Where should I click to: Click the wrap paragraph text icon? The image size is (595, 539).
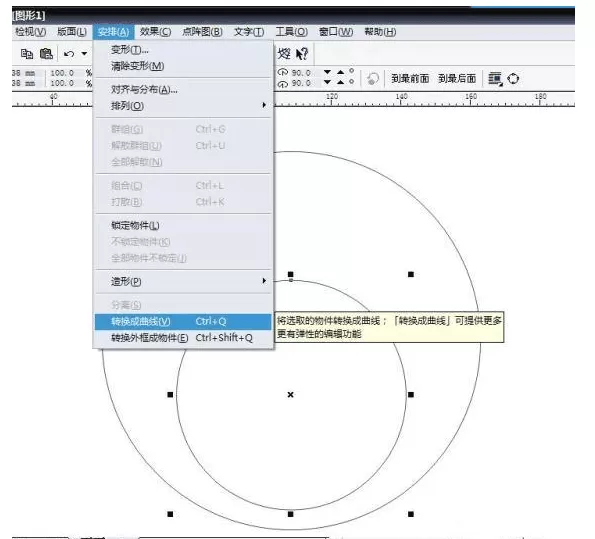point(495,79)
